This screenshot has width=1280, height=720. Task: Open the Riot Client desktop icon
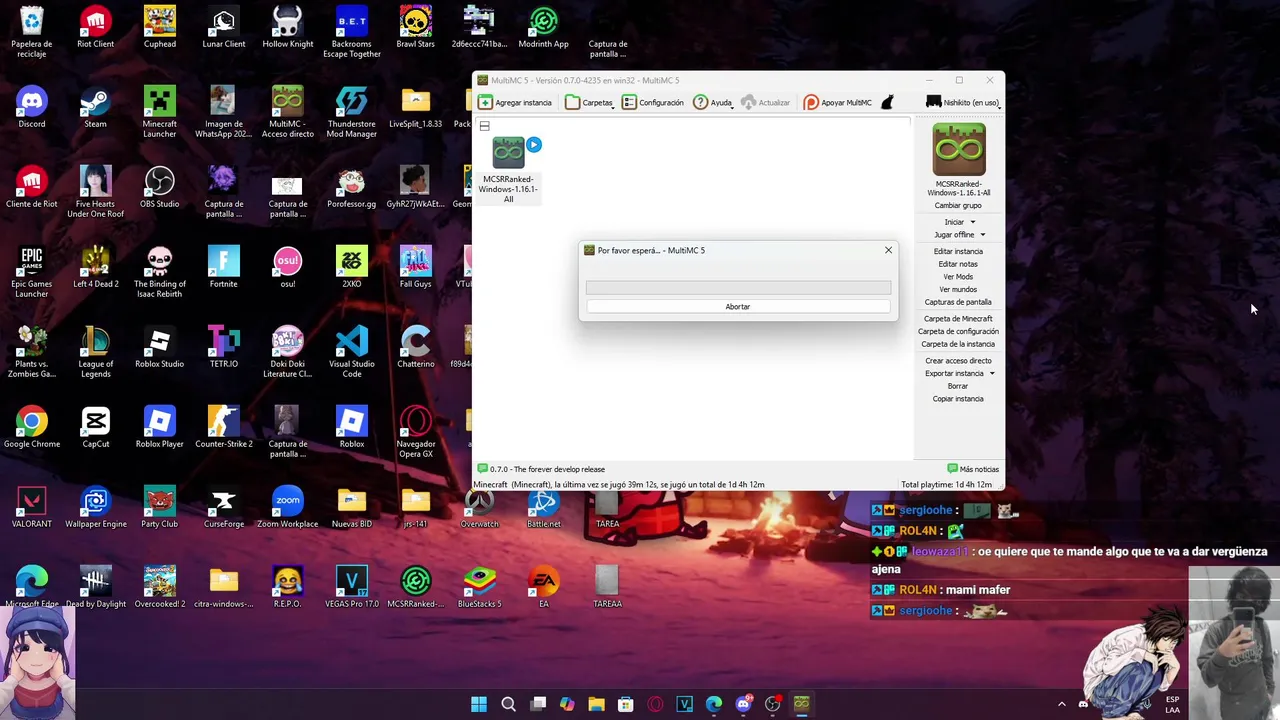coord(96,28)
